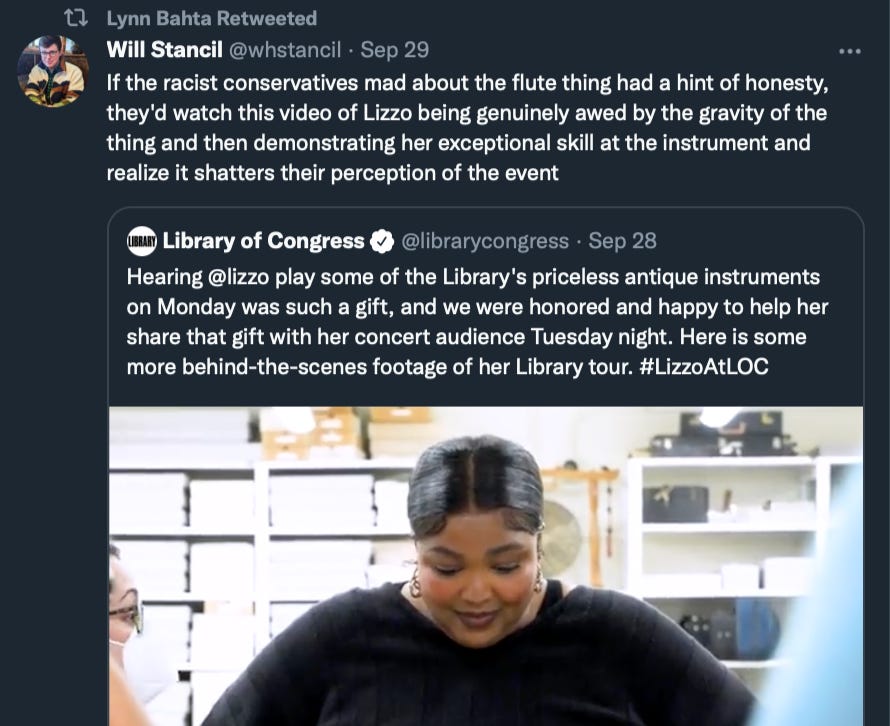Click the #LizzoAtLOC hashtag

(703, 366)
